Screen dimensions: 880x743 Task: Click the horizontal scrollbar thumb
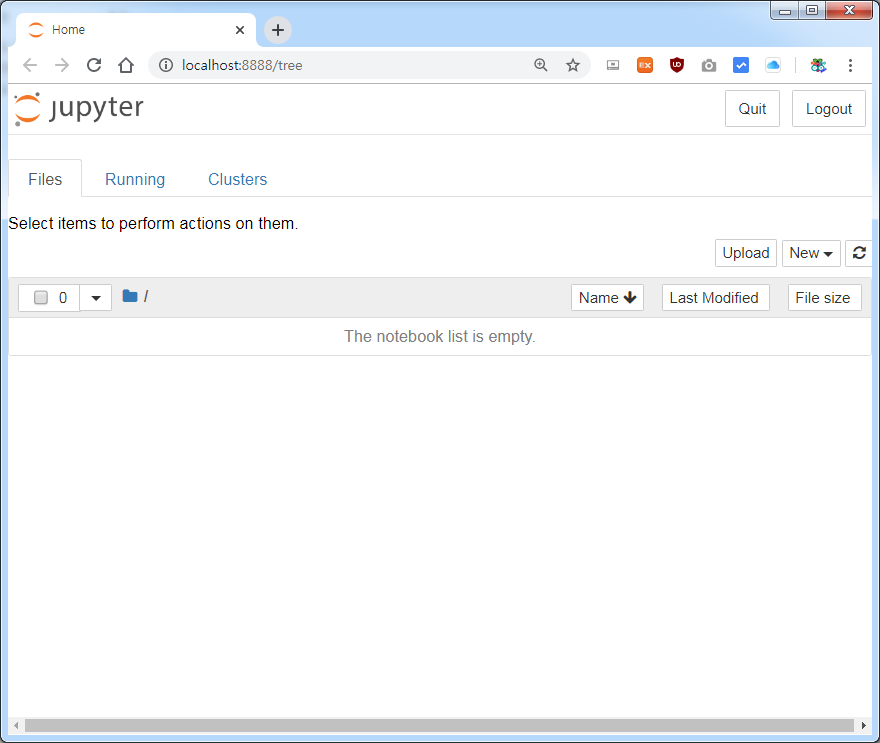439,726
